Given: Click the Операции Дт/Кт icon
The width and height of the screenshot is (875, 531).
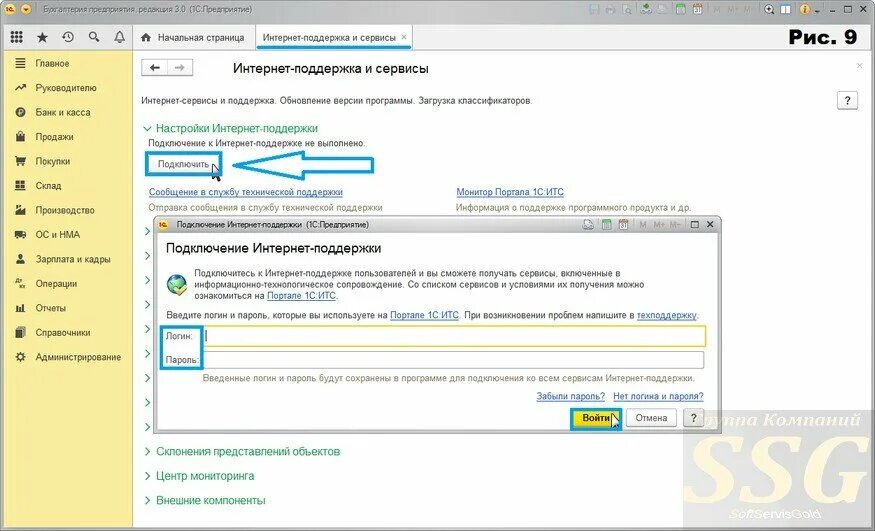Looking at the screenshot, I should click(20, 283).
